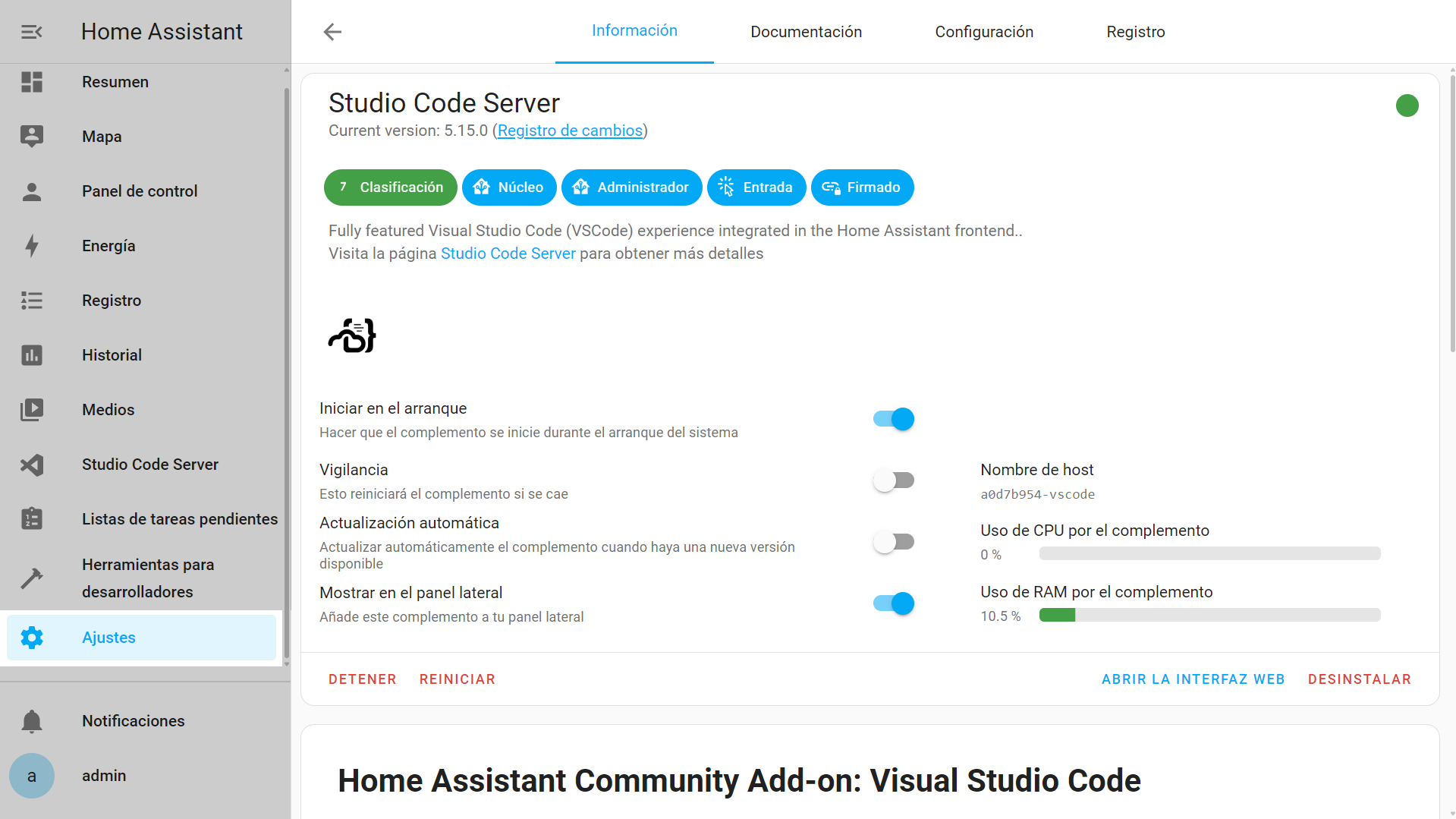1456x819 pixels.
Task: Open the Medios sidebar icon
Action: (x=31, y=409)
